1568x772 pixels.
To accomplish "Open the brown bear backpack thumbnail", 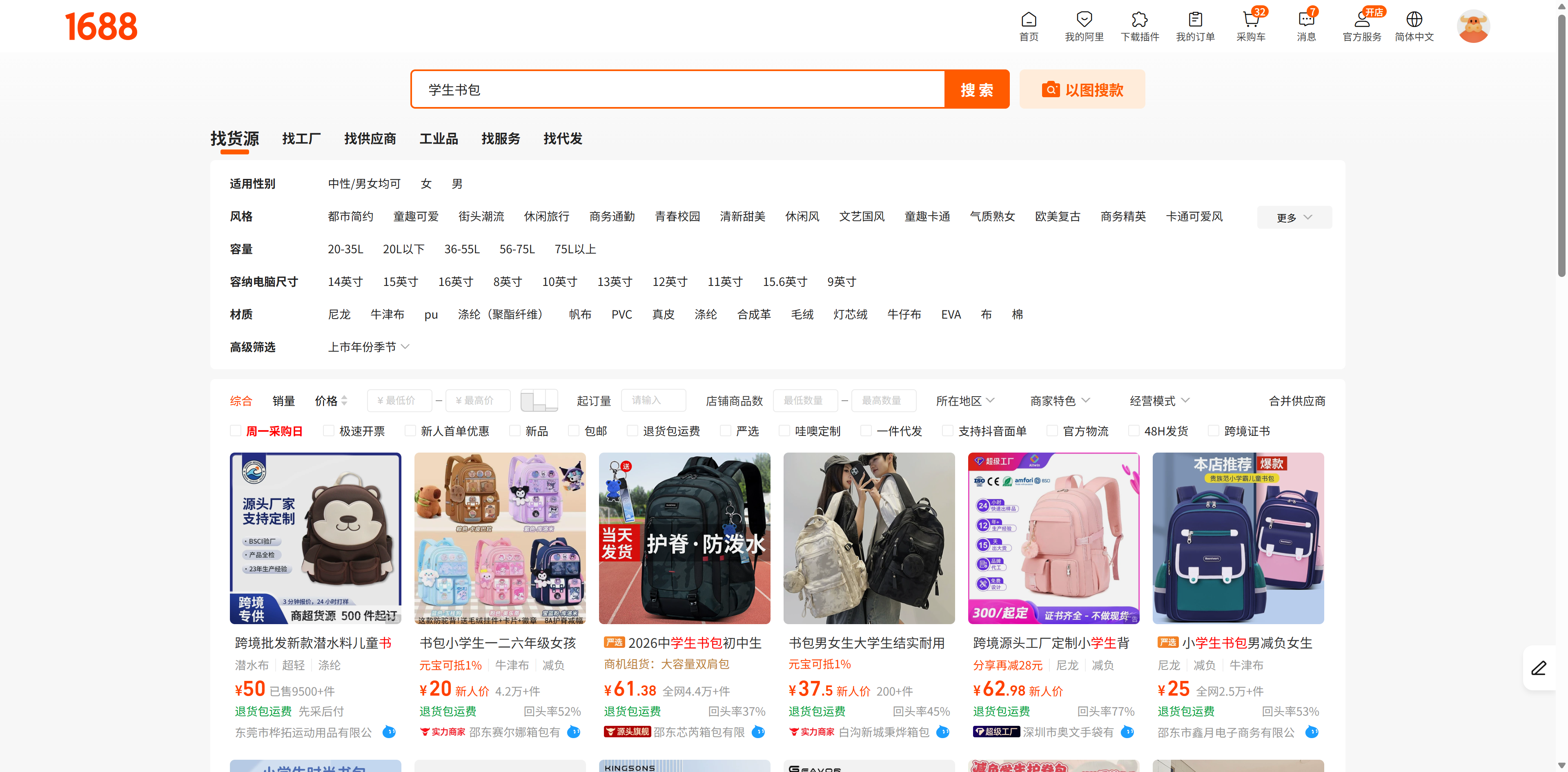I will click(315, 538).
